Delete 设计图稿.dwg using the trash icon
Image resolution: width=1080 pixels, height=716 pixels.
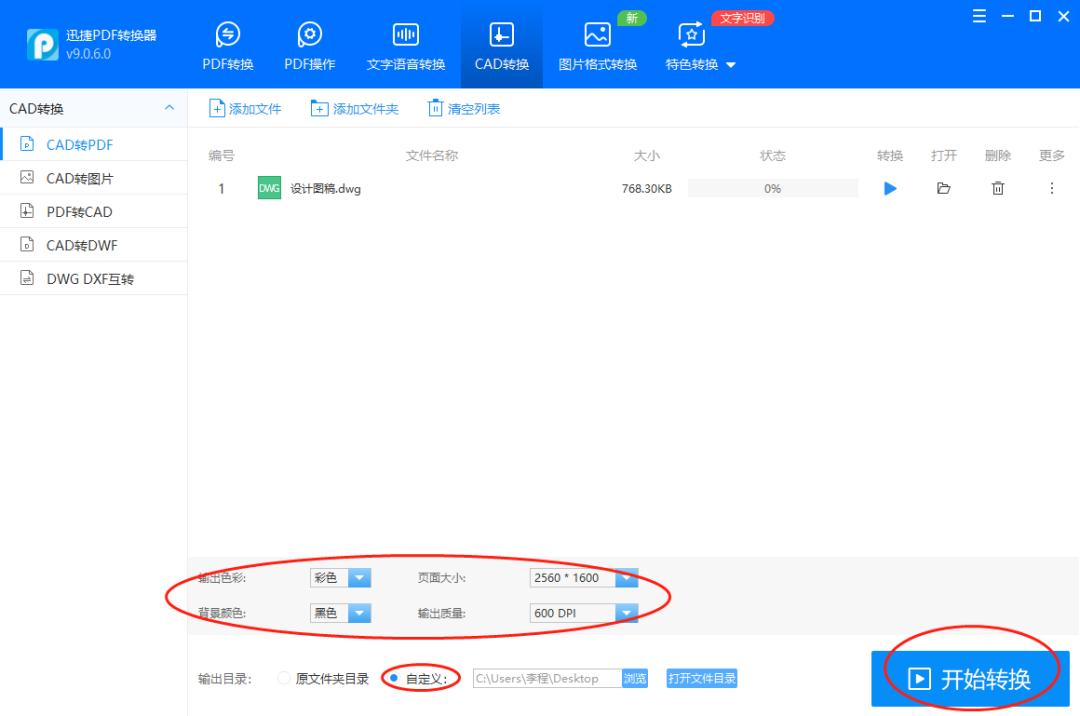coord(997,187)
